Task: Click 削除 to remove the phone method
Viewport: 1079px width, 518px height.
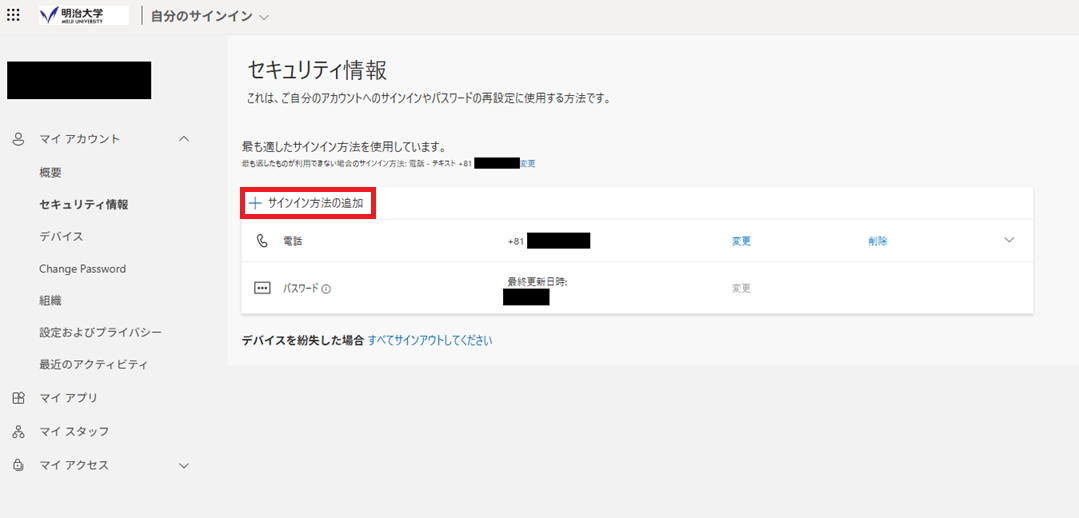Action: (x=877, y=241)
